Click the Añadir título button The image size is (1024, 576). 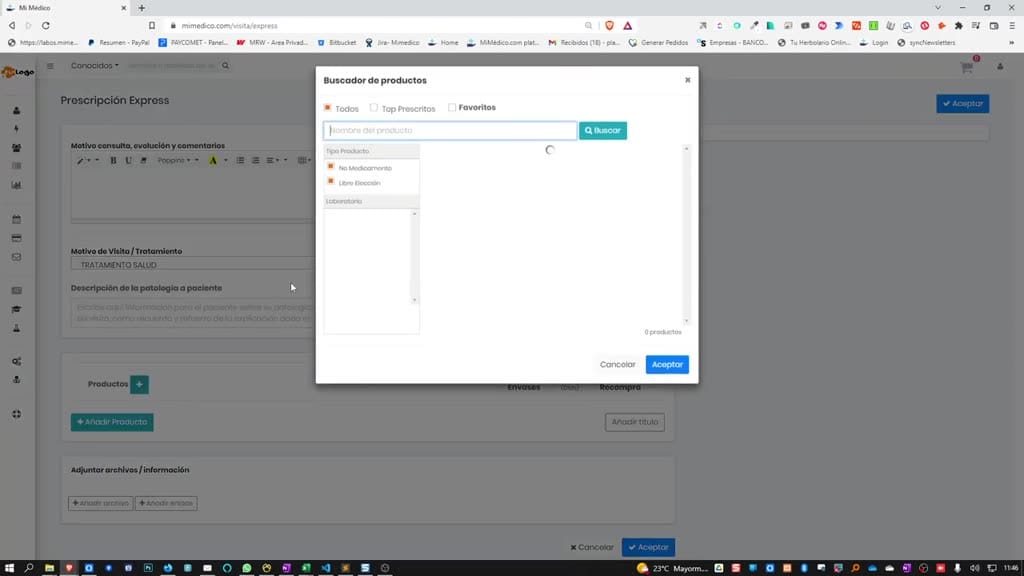coord(634,422)
